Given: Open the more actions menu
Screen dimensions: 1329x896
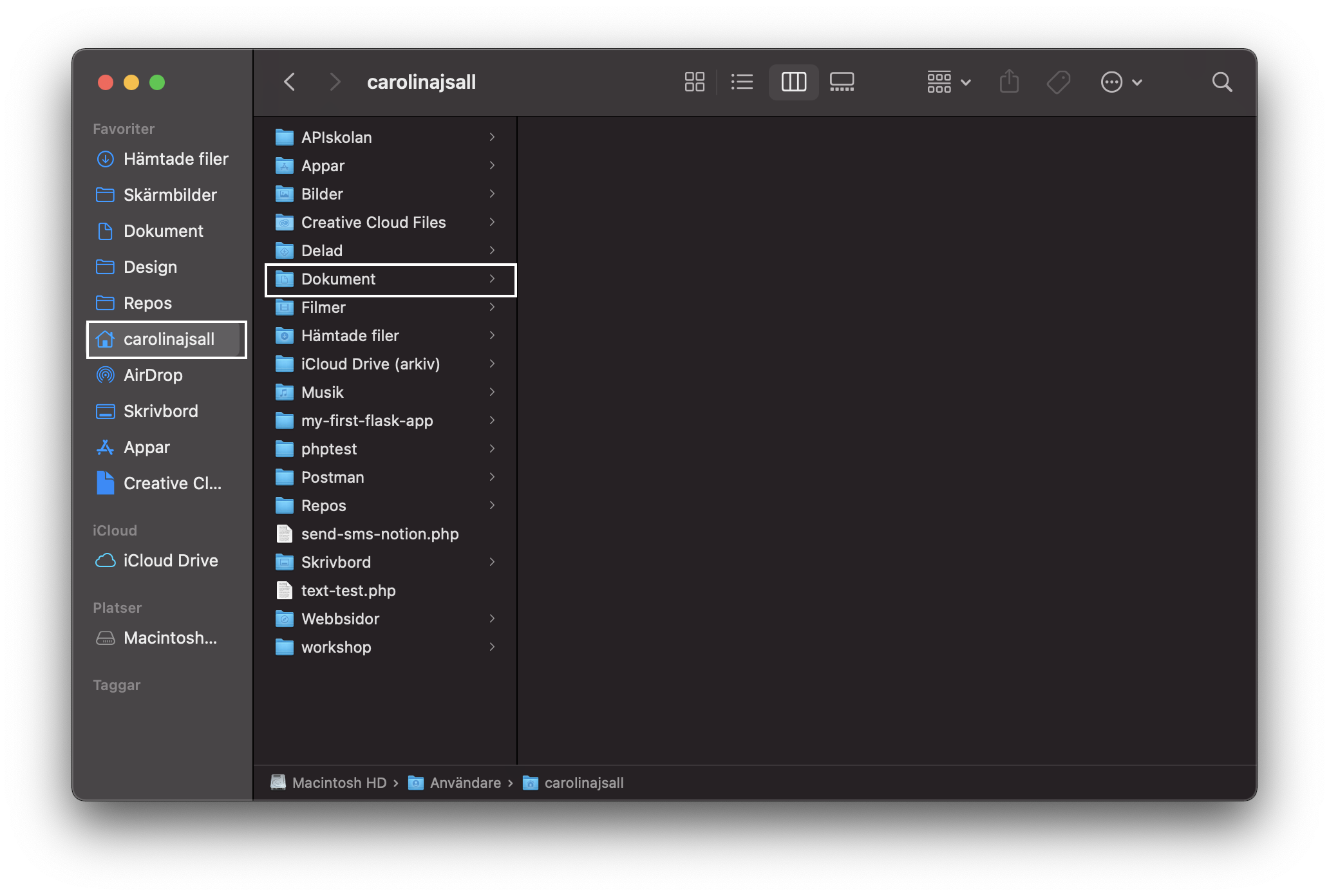Looking at the screenshot, I should coord(1121,82).
